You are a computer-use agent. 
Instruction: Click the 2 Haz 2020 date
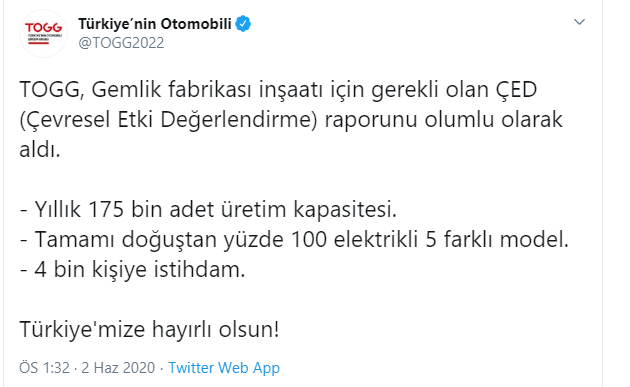118,367
